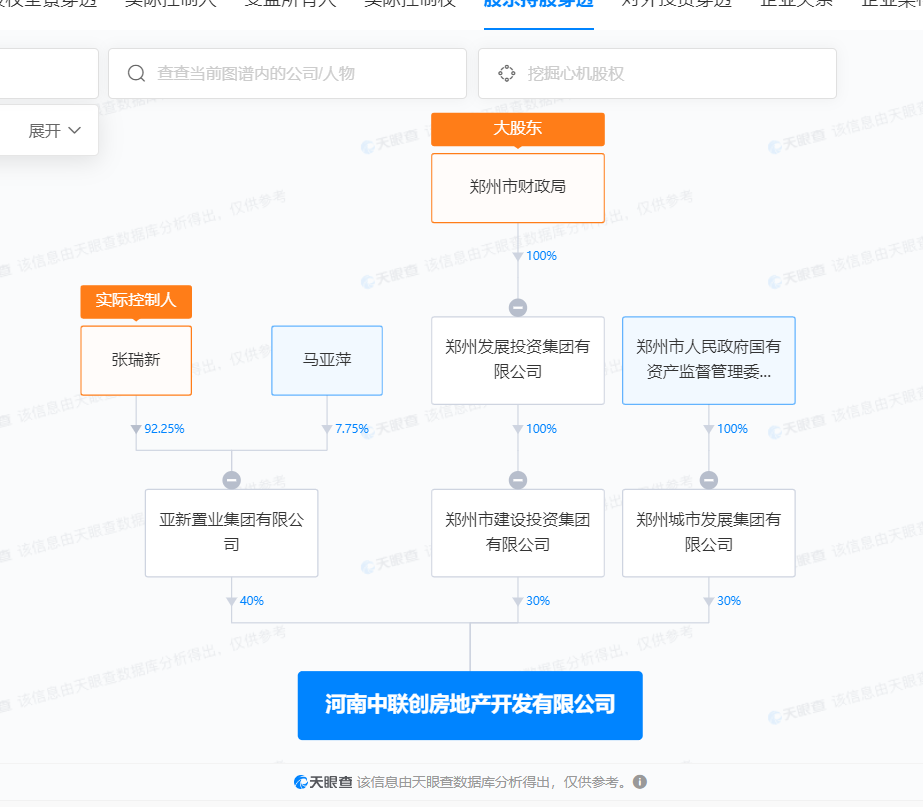Select the 亚新置业集团有限公司 node
Image resolution: width=923 pixels, height=807 pixels.
pyautogui.click(x=231, y=532)
